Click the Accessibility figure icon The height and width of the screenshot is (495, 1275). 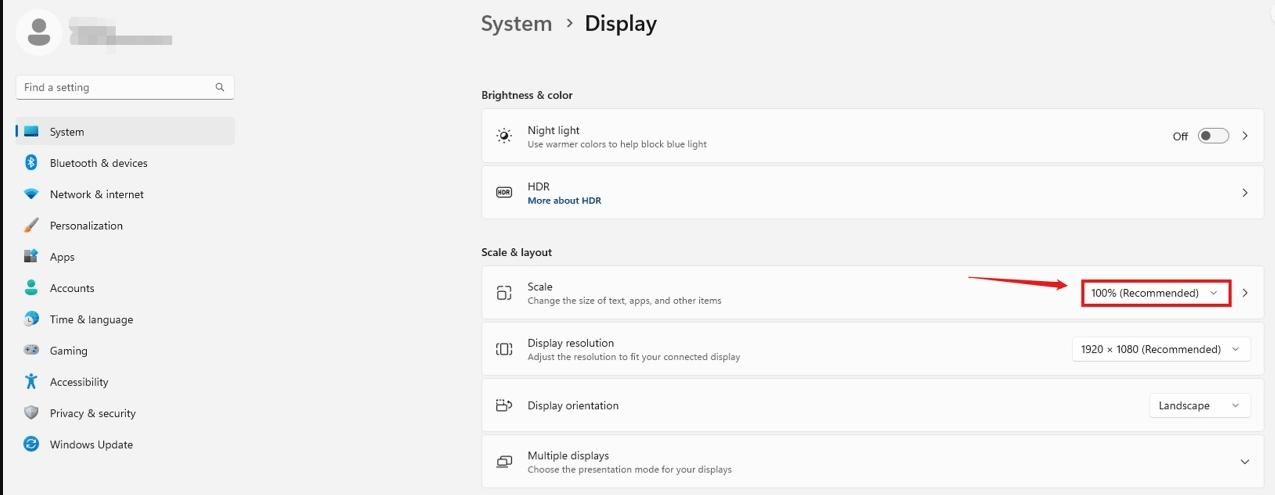coord(31,382)
